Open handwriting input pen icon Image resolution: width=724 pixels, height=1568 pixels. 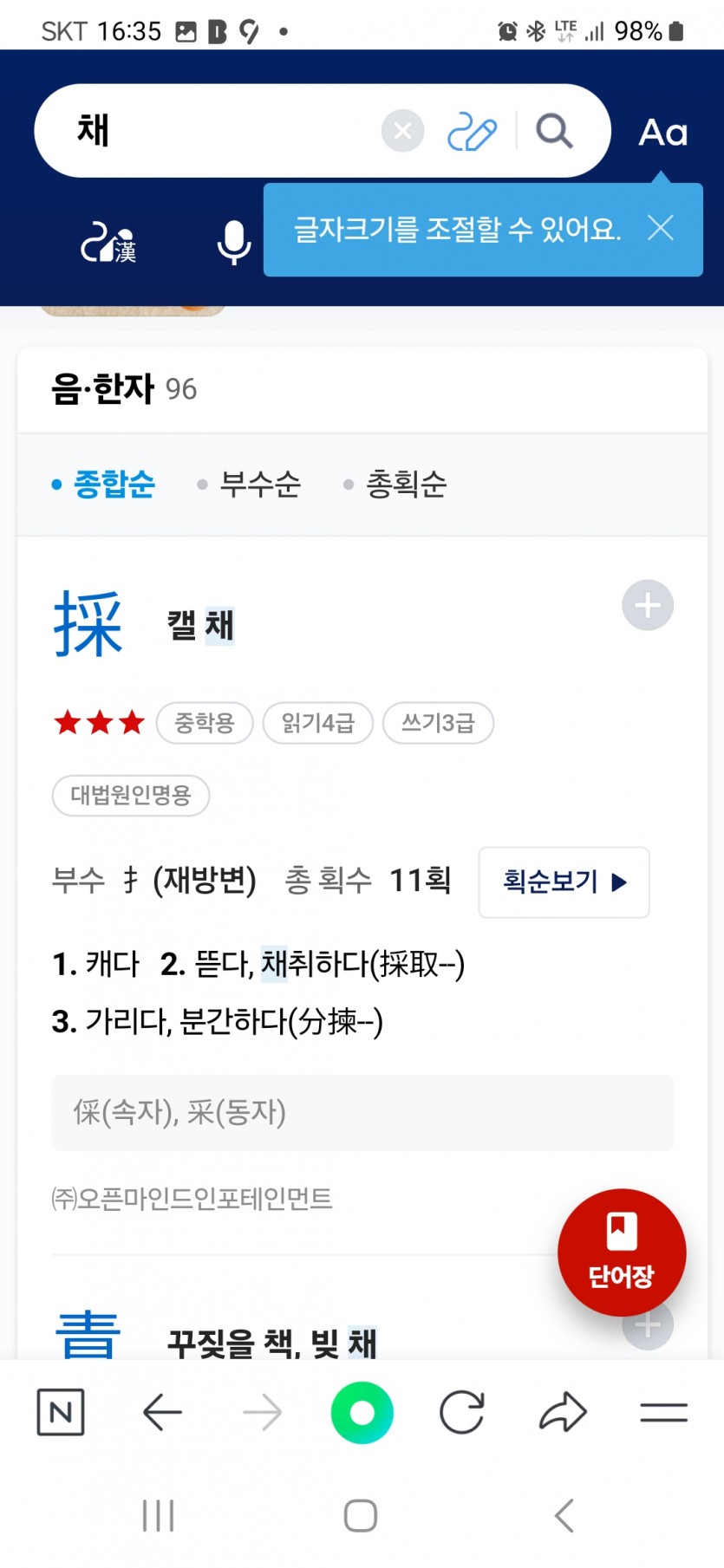pos(472,132)
